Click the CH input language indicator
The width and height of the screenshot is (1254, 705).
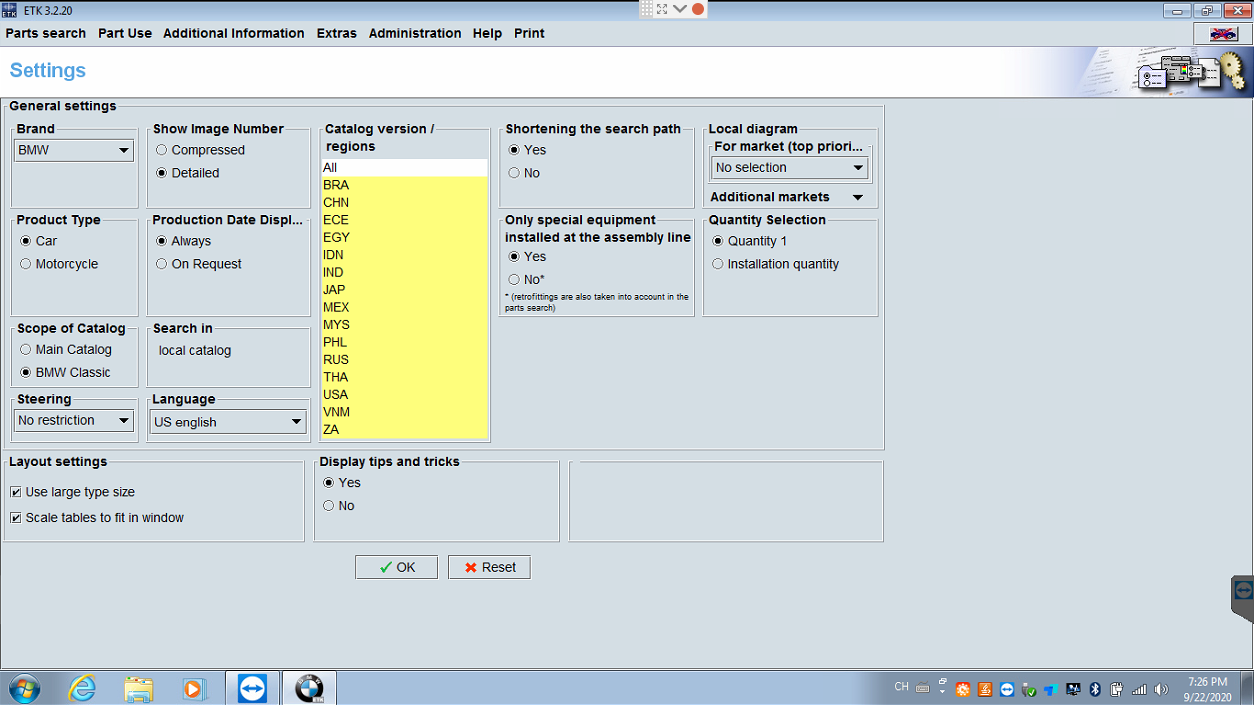click(901, 686)
